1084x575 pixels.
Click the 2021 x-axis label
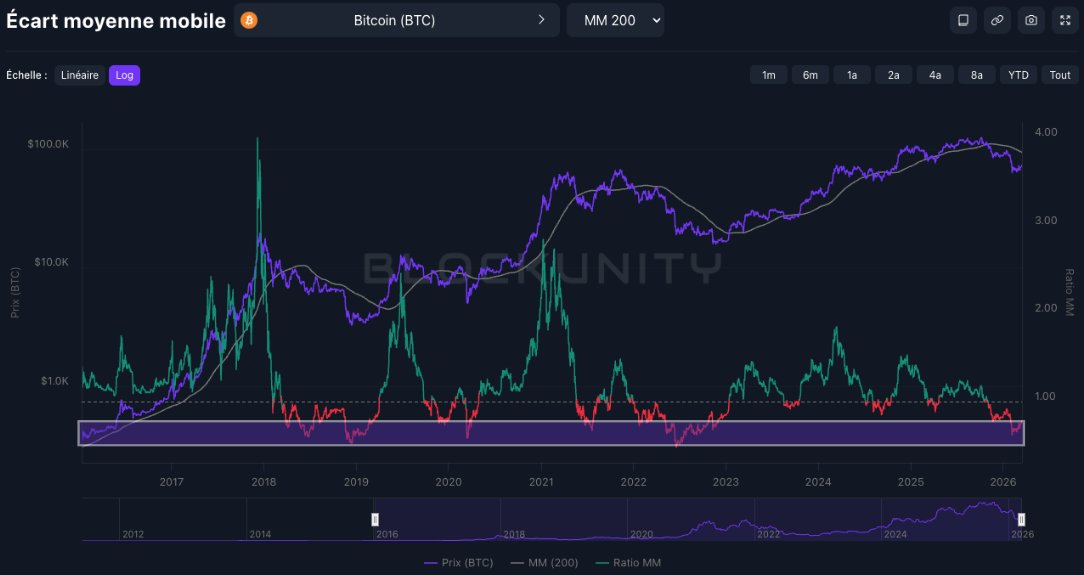point(541,482)
